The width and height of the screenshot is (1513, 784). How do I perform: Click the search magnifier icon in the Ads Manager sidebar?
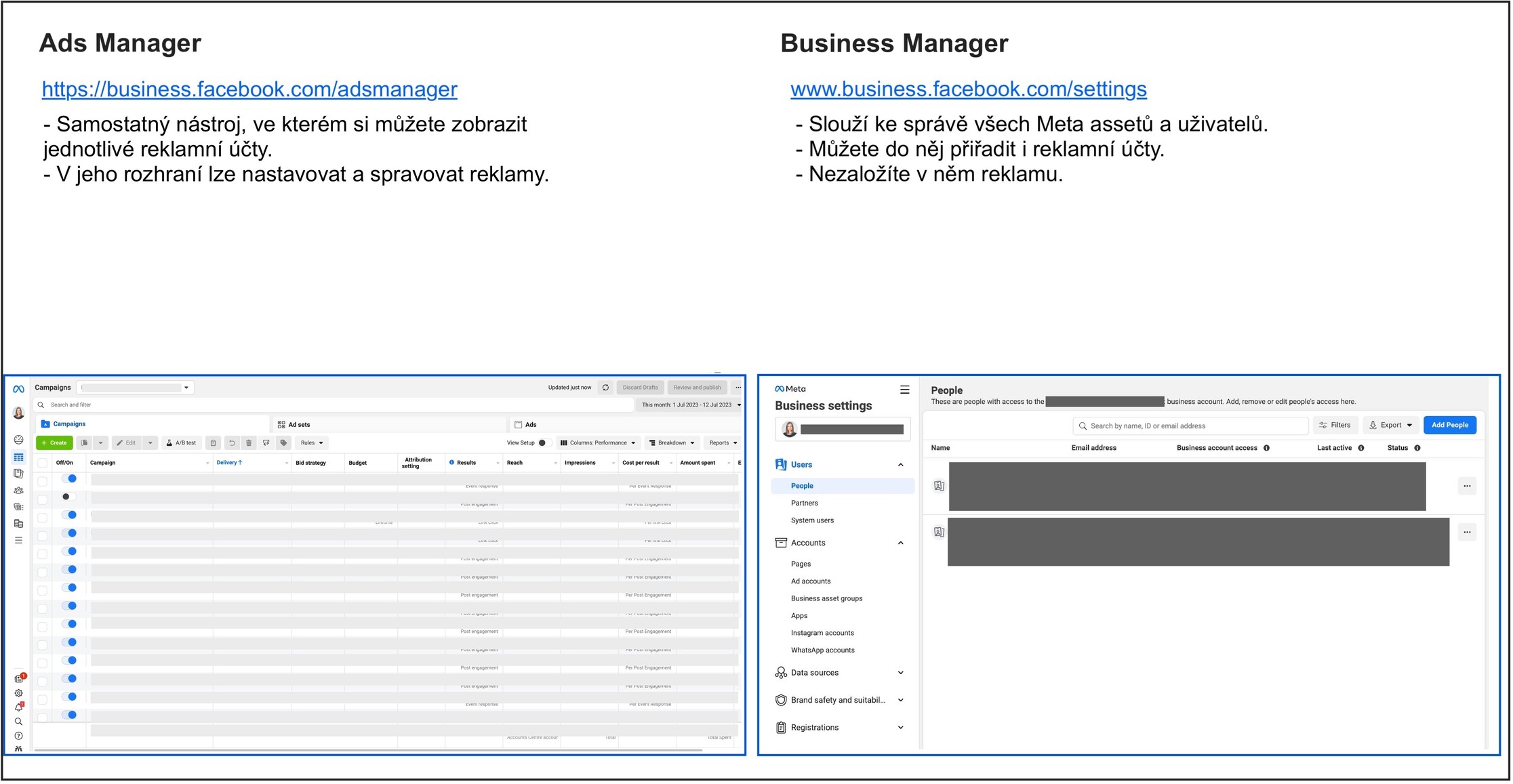tap(18, 722)
